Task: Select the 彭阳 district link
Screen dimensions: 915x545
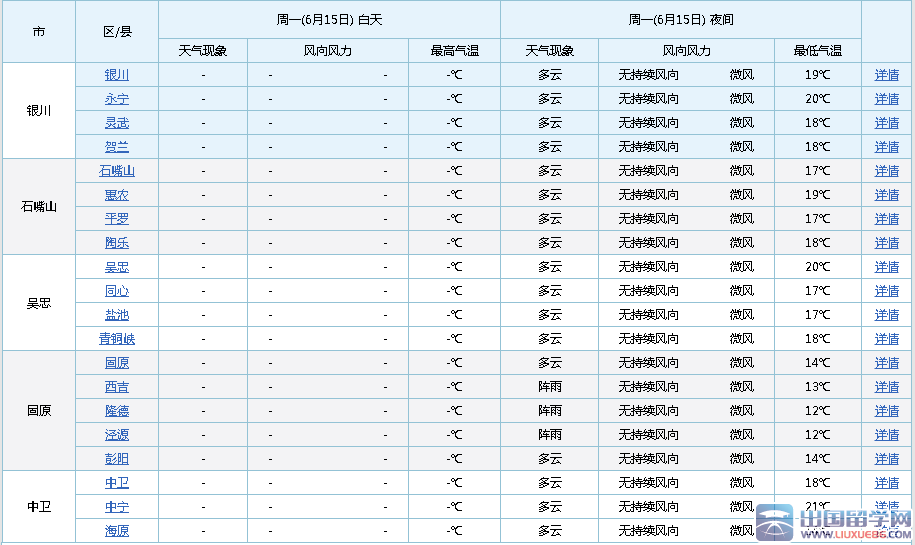Action: (x=117, y=459)
